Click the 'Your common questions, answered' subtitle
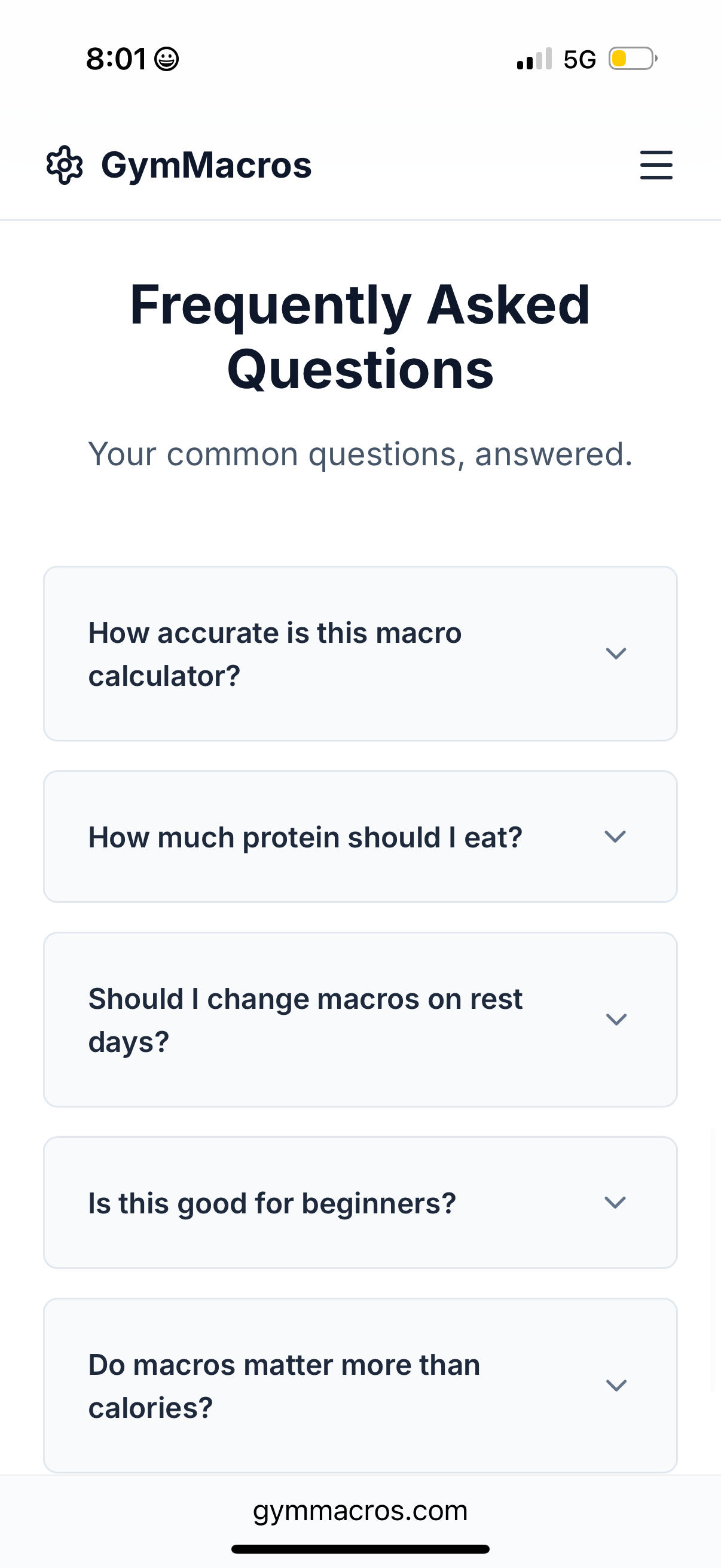This screenshot has height=1568, width=721. [x=360, y=453]
